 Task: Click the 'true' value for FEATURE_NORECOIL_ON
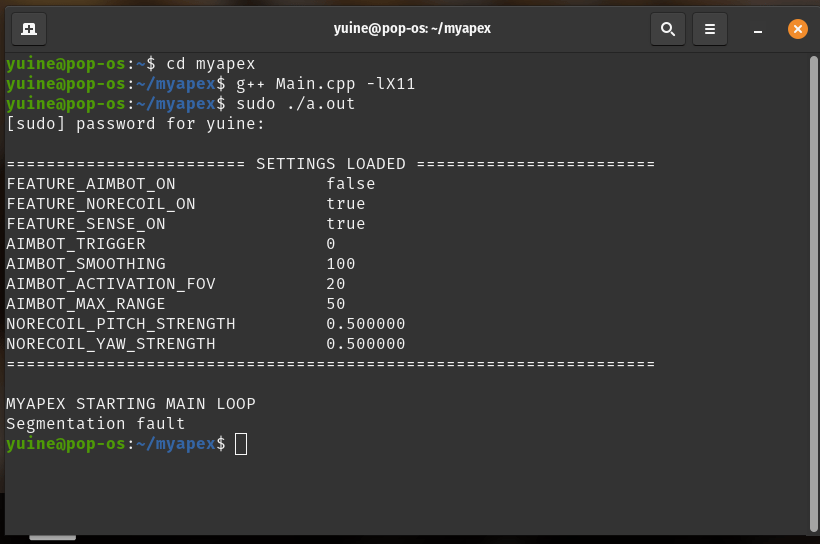click(346, 203)
